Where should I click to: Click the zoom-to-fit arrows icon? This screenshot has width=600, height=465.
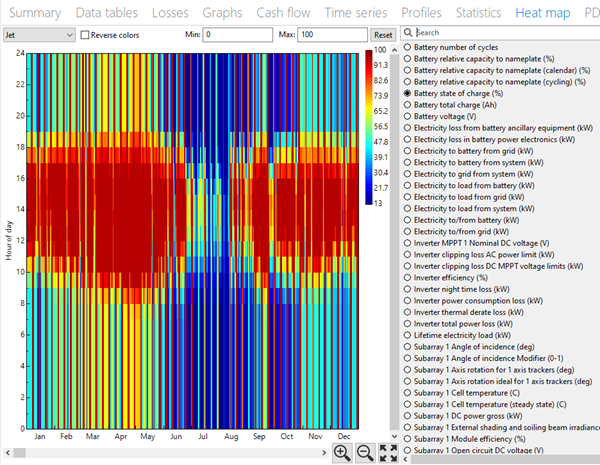(389, 453)
